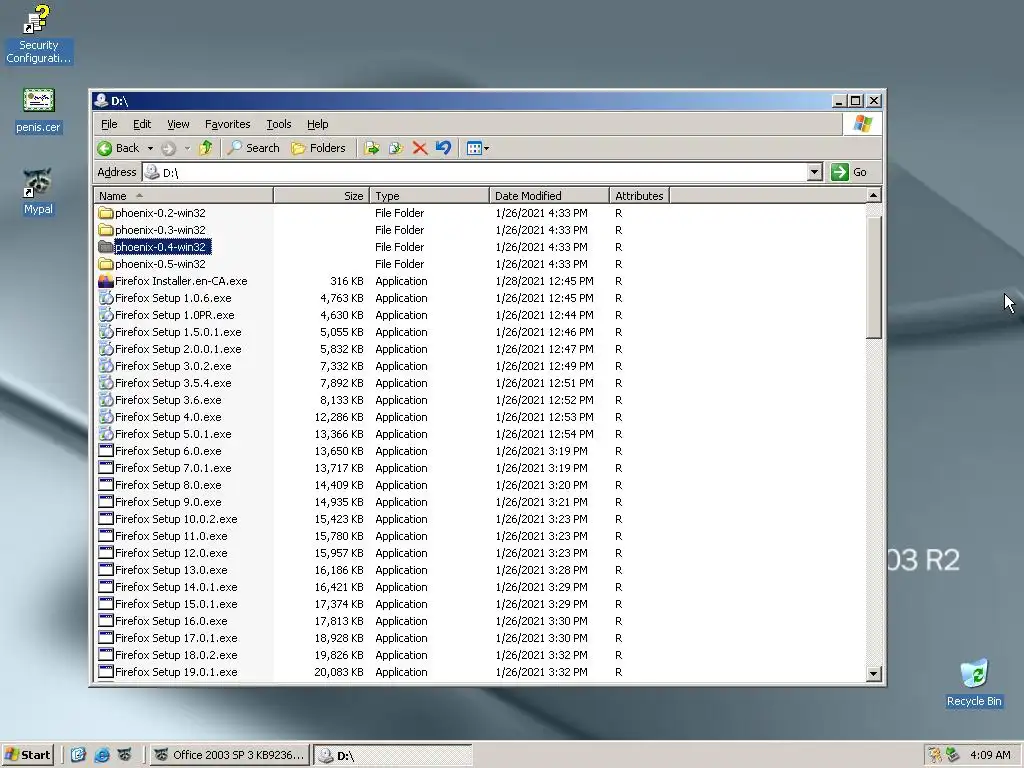The width and height of the screenshot is (1024, 768).
Task: Undo last action with blue arrow
Action: pyautogui.click(x=443, y=148)
